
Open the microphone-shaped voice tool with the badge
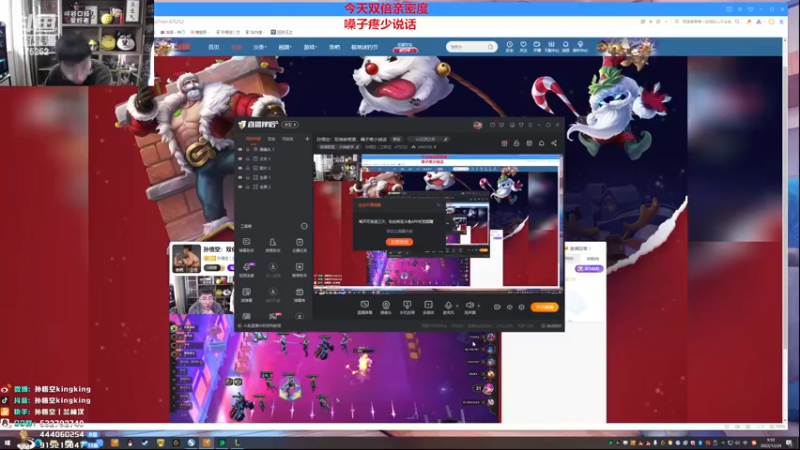246,269
